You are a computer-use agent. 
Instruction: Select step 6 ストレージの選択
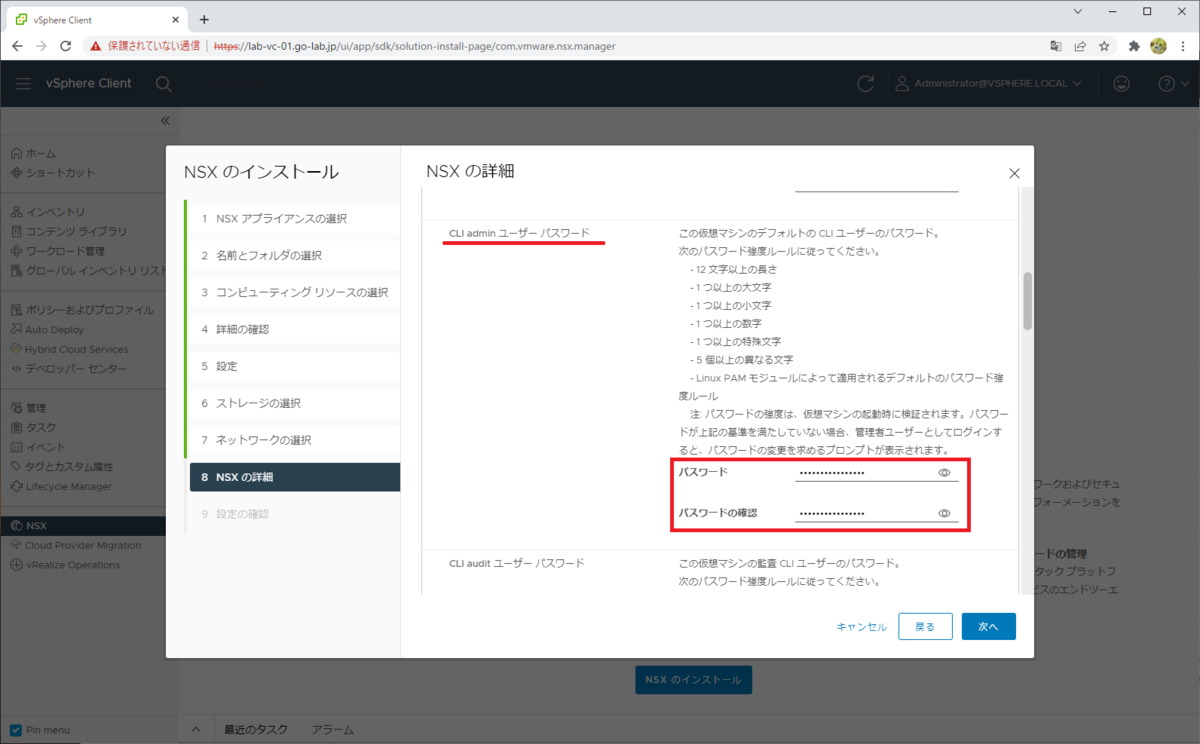[x=293, y=403]
